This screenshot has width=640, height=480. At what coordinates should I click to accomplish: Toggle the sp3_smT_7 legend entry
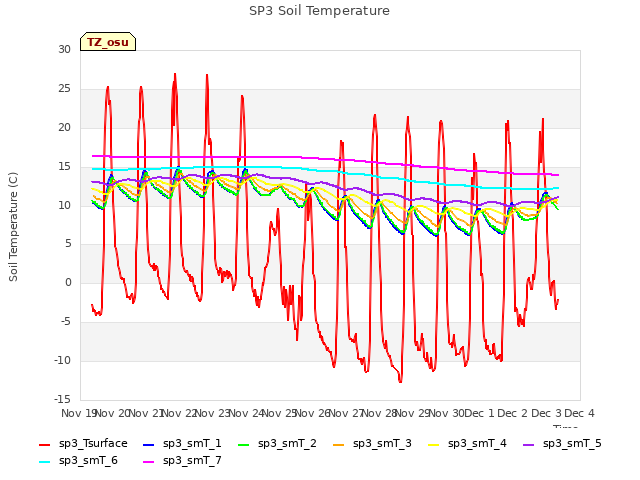(182, 461)
